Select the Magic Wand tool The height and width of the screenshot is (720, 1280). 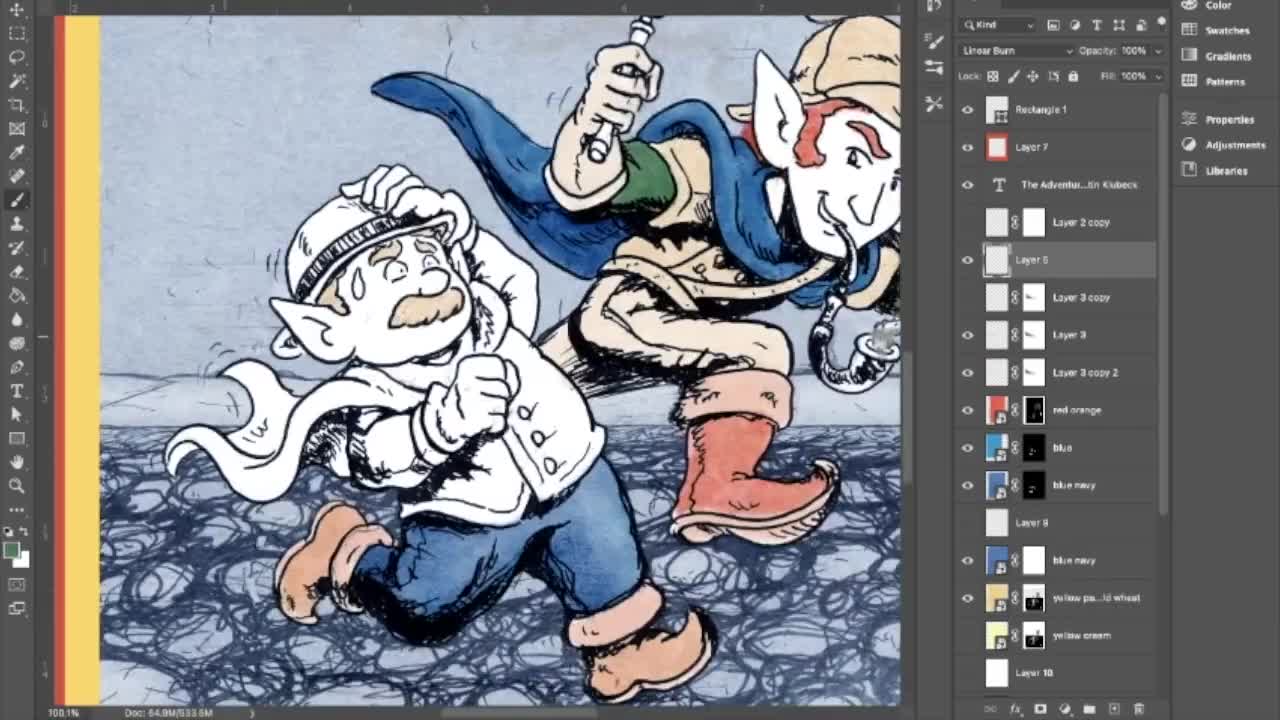point(17,81)
